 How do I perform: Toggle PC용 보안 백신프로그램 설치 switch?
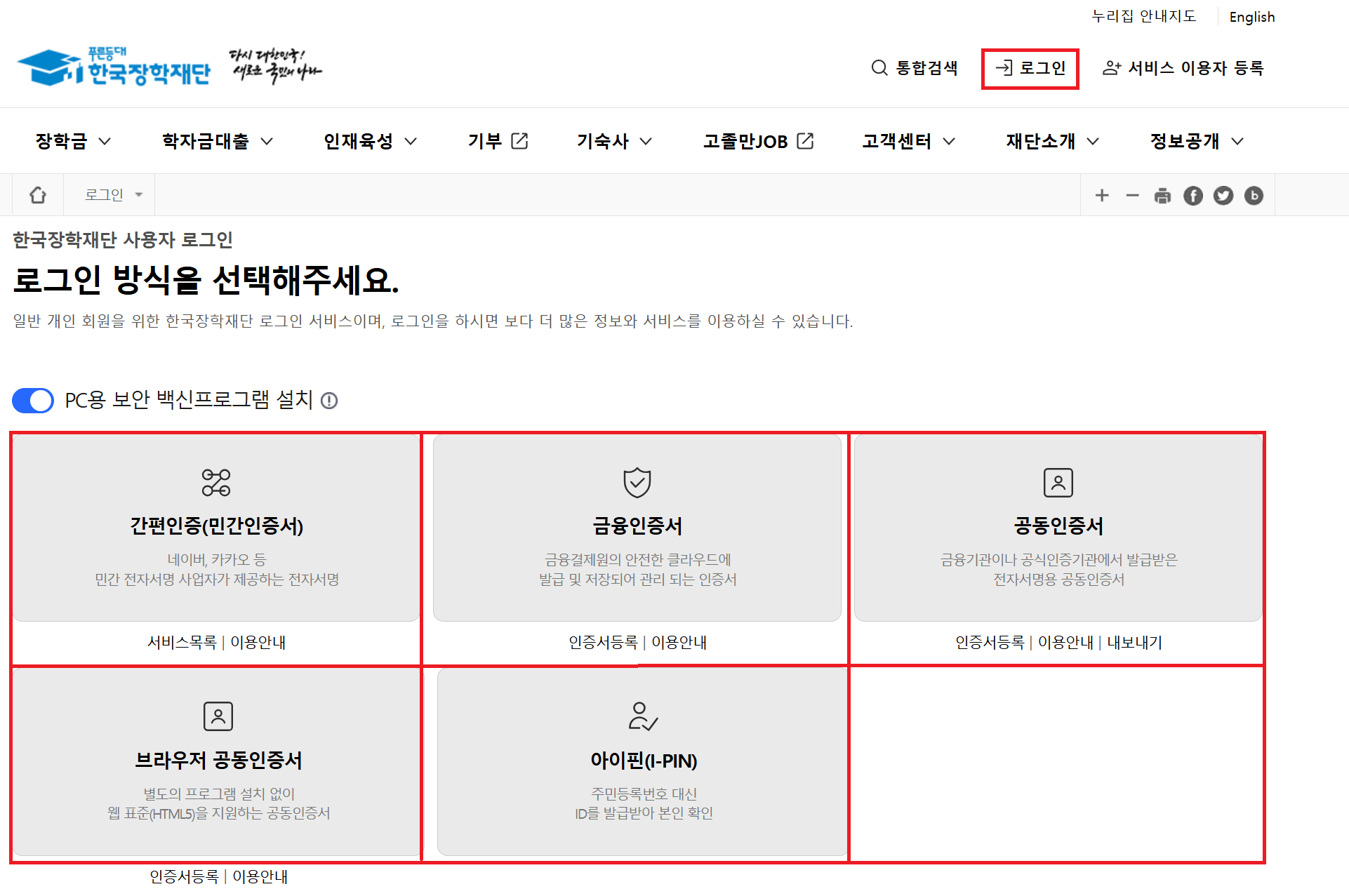pyautogui.click(x=33, y=401)
